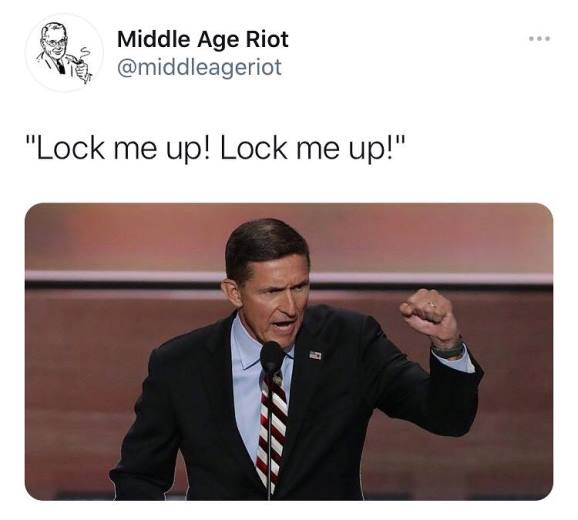Image resolution: width=578 pixels, height=520 pixels.
Task: Open the attached photo of the speaker
Action: click(x=289, y=352)
